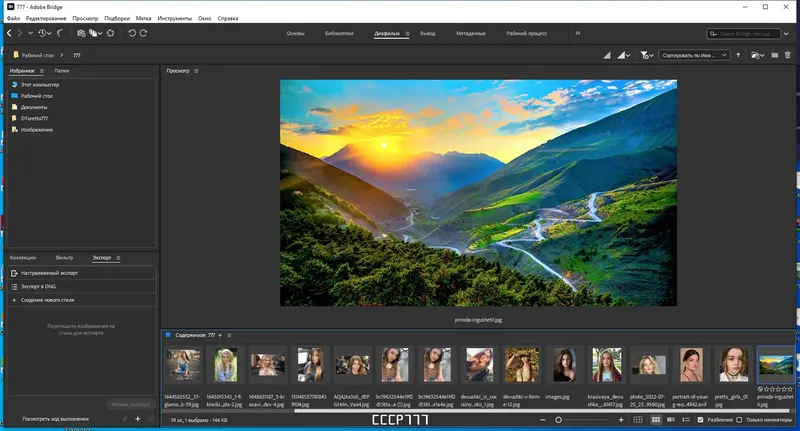Open the Окно menu
This screenshot has height=431, width=800.
205,18
